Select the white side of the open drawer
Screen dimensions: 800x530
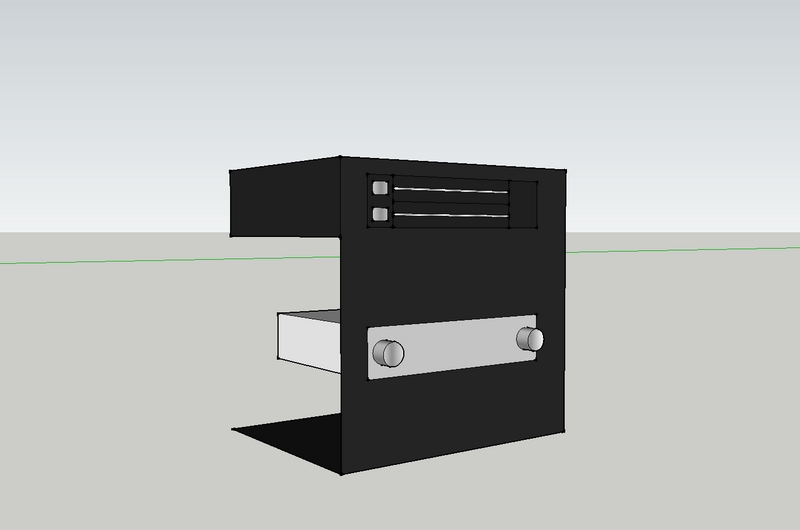[309, 344]
